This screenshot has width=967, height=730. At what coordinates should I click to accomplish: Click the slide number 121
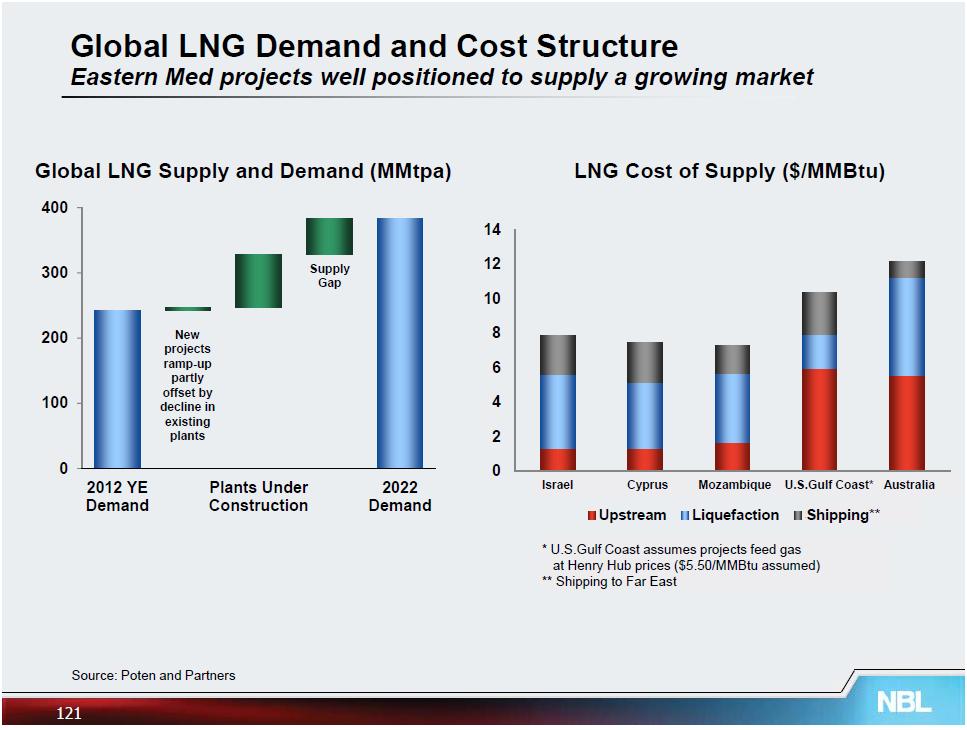click(x=68, y=714)
